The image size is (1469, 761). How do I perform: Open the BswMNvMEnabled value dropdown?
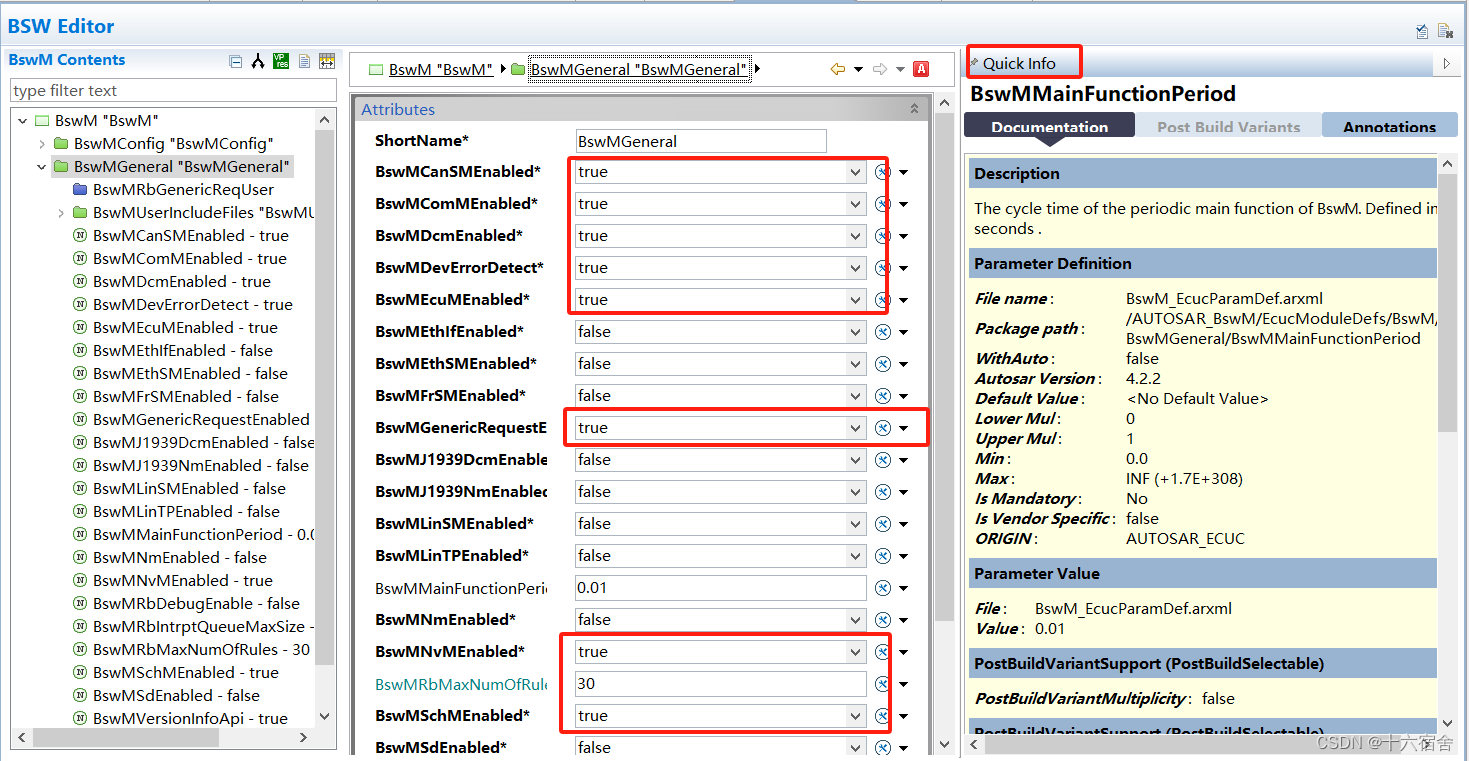(855, 652)
